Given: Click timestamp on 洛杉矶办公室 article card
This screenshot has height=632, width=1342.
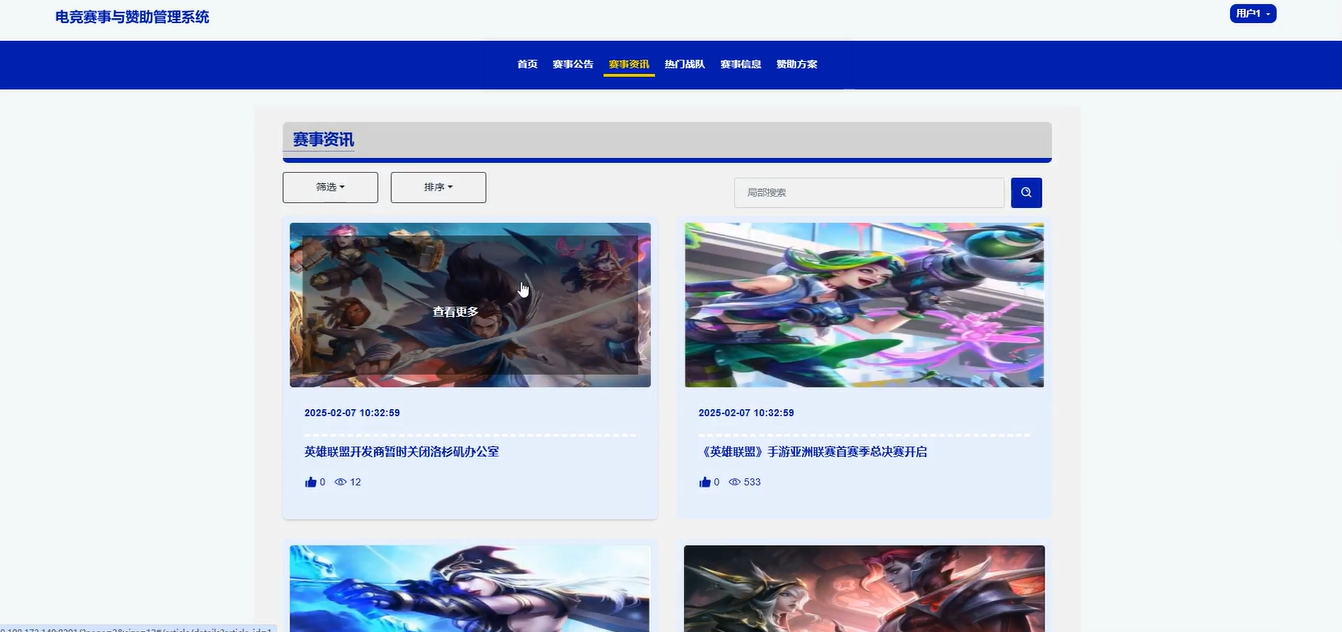Looking at the screenshot, I should [352, 413].
